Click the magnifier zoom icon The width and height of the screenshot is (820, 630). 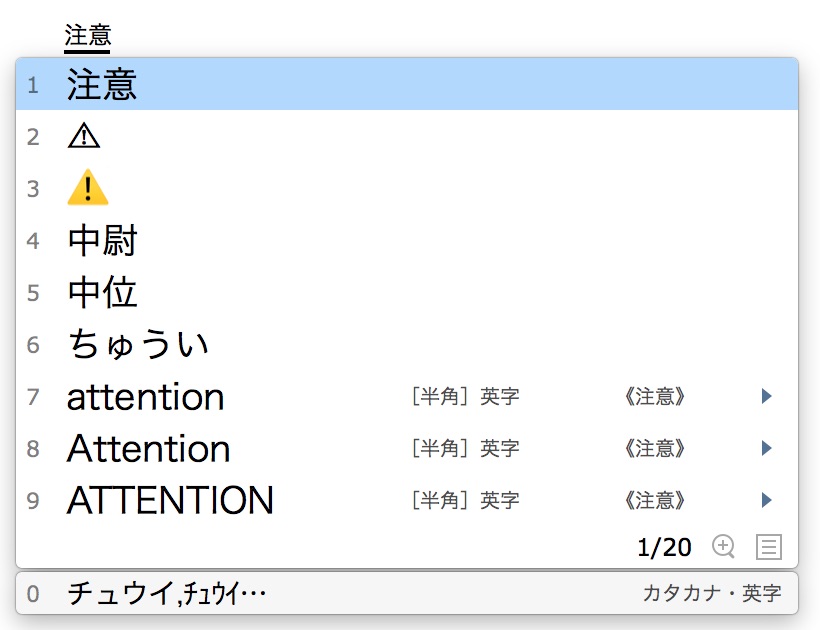click(723, 546)
